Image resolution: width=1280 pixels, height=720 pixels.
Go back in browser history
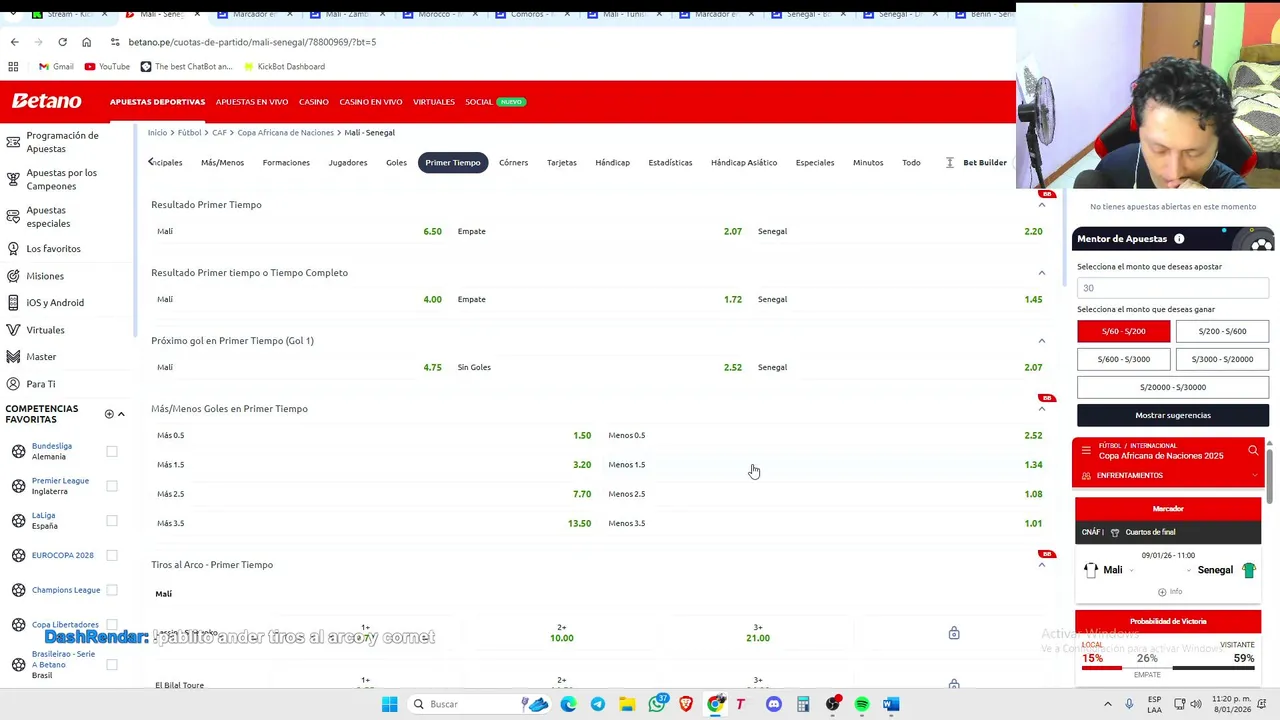click(14, 42)
